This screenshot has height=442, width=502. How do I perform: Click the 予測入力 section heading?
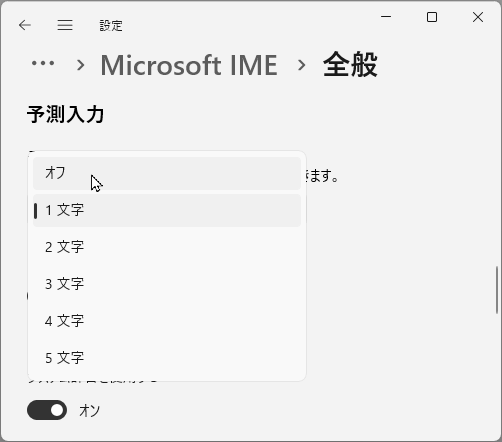pyautogui.click(x=65, y=115)
